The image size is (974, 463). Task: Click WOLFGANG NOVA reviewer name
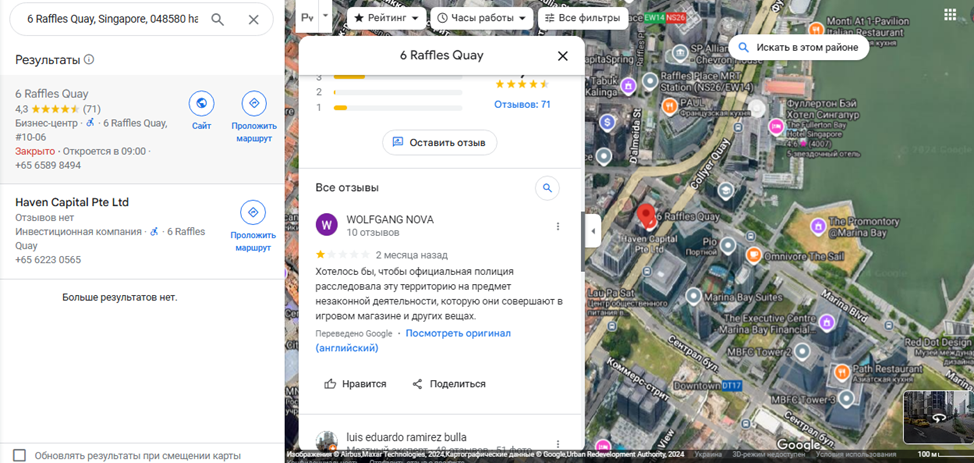coord(390,219)
